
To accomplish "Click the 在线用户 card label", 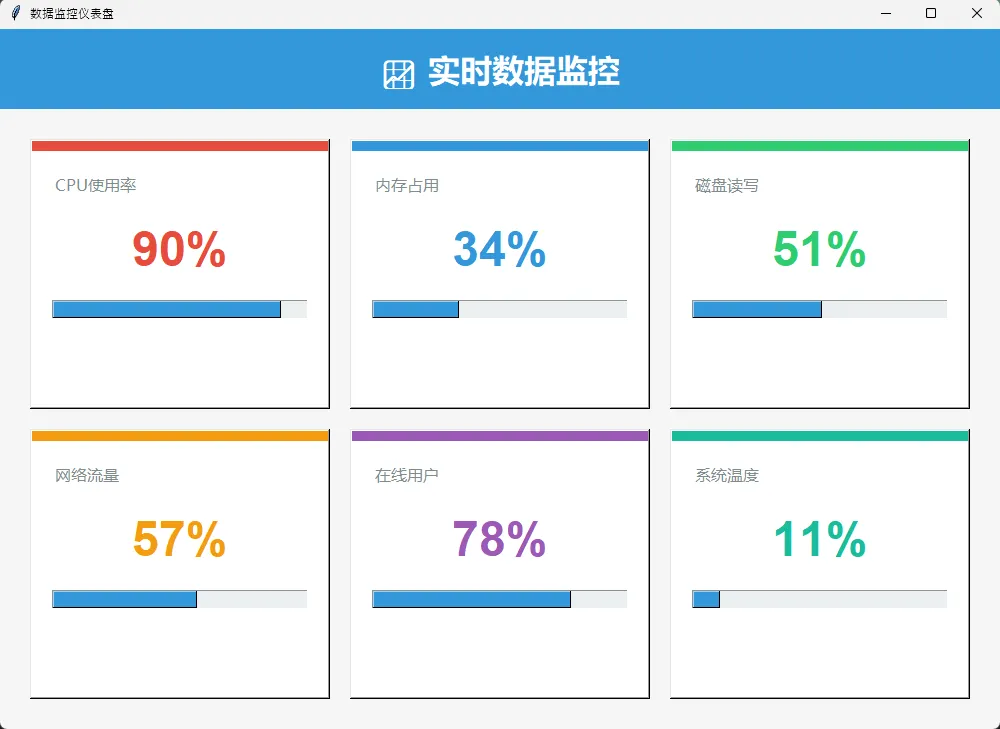I will 407,476.
